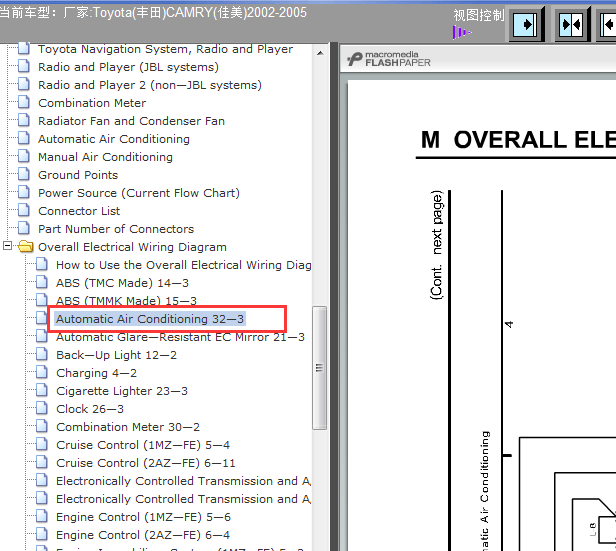
Task: Open Cigarette Lighter 23-3
Action: point(122,391)
